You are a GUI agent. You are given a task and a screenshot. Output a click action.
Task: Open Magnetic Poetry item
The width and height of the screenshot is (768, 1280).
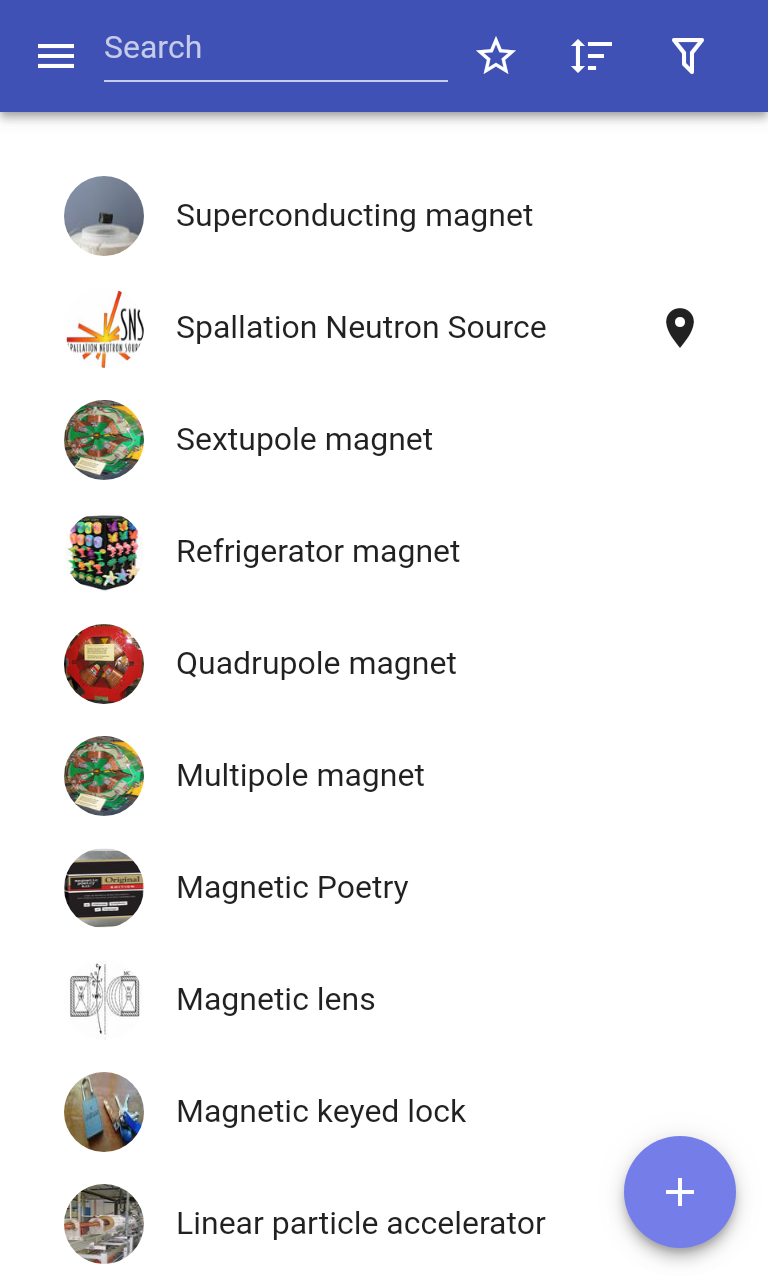point(384,888)
